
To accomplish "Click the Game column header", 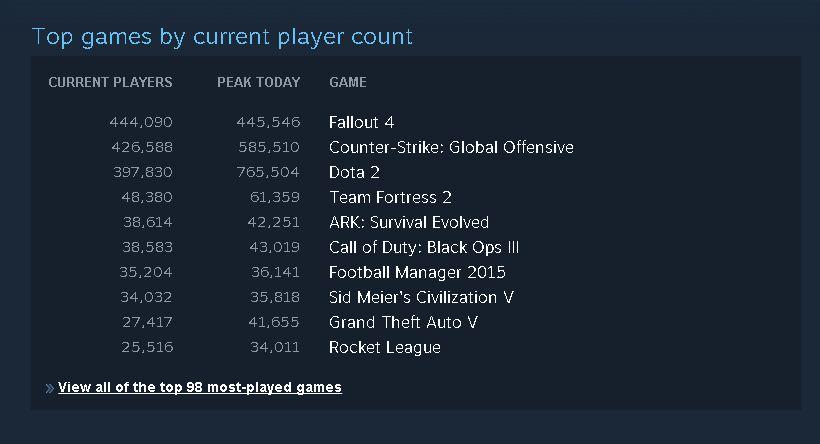I will click(348, 82).
